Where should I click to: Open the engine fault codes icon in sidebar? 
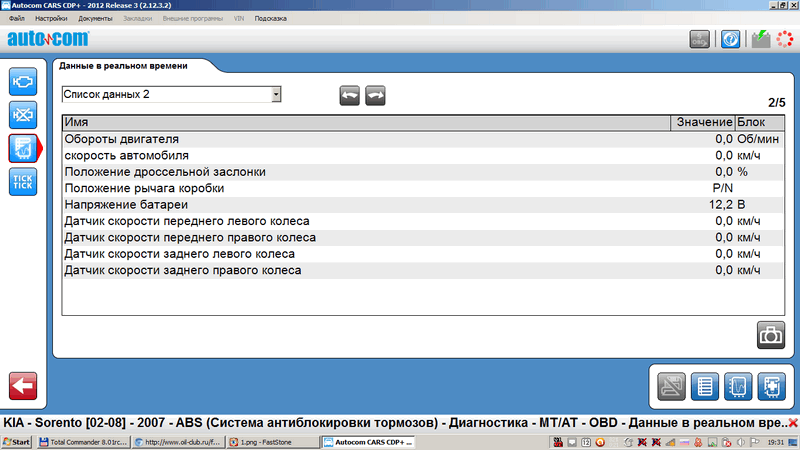22,82
